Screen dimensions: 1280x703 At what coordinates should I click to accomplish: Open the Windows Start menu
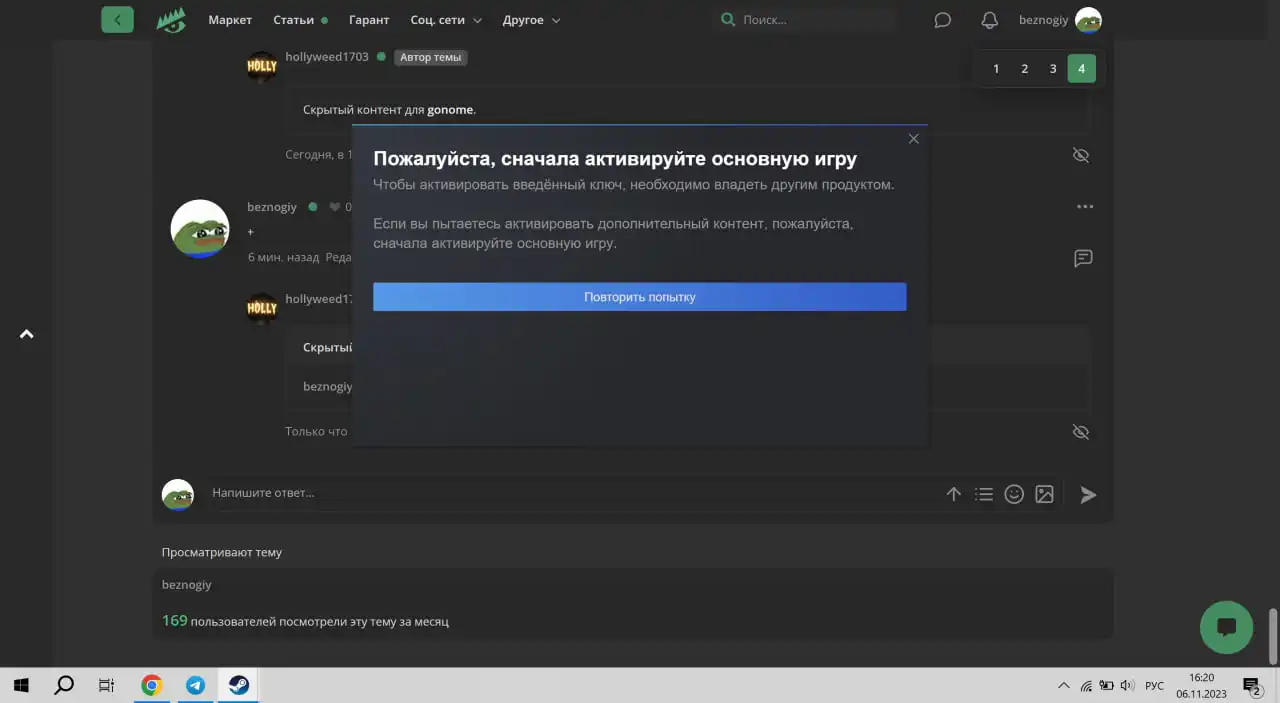21,685
